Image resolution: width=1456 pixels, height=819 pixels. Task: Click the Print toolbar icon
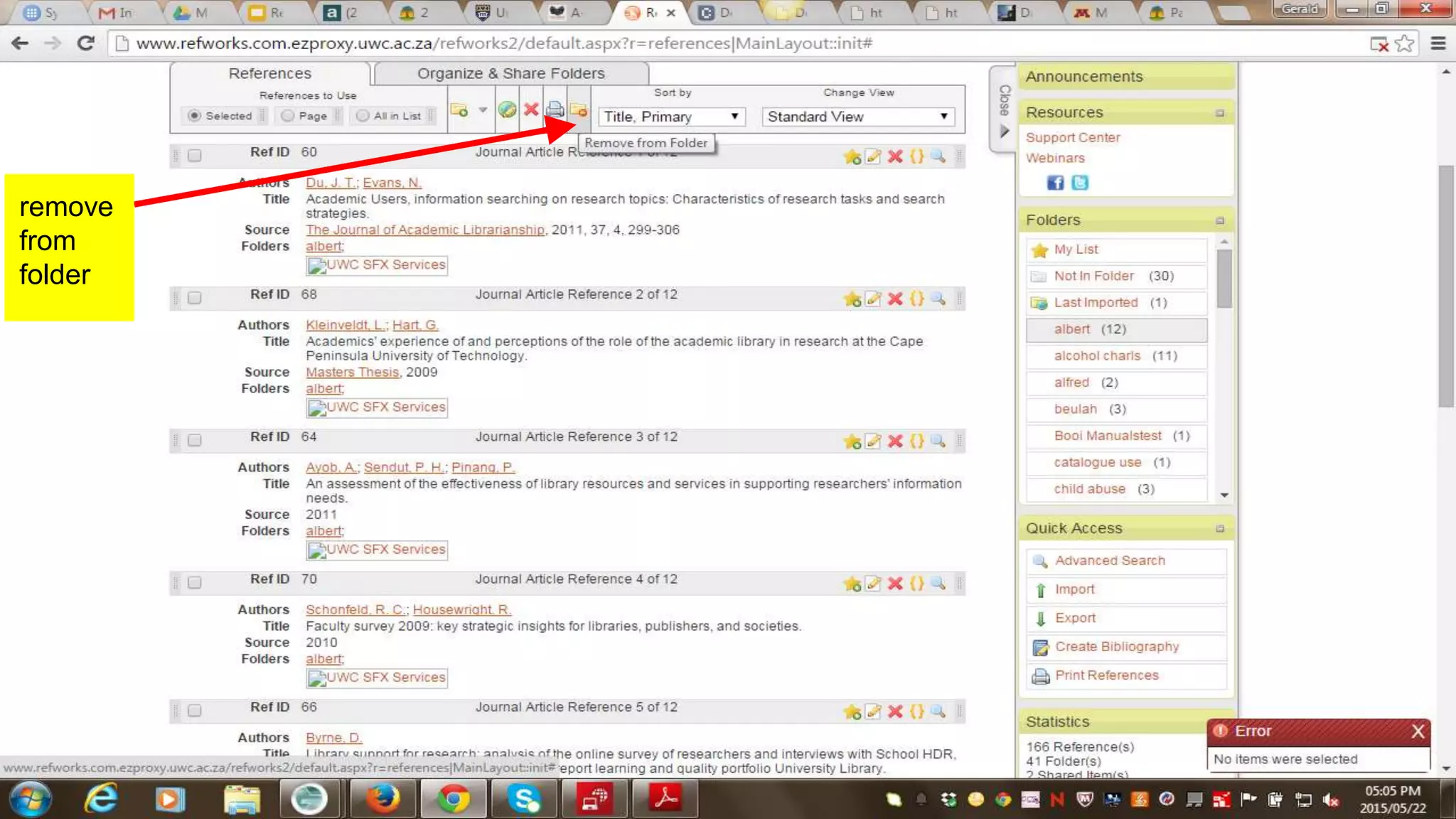(x=555, y=109)
